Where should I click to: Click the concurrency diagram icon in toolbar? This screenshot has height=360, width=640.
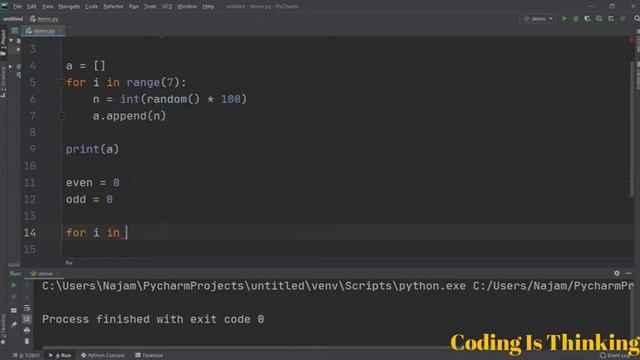coord(611,19)
